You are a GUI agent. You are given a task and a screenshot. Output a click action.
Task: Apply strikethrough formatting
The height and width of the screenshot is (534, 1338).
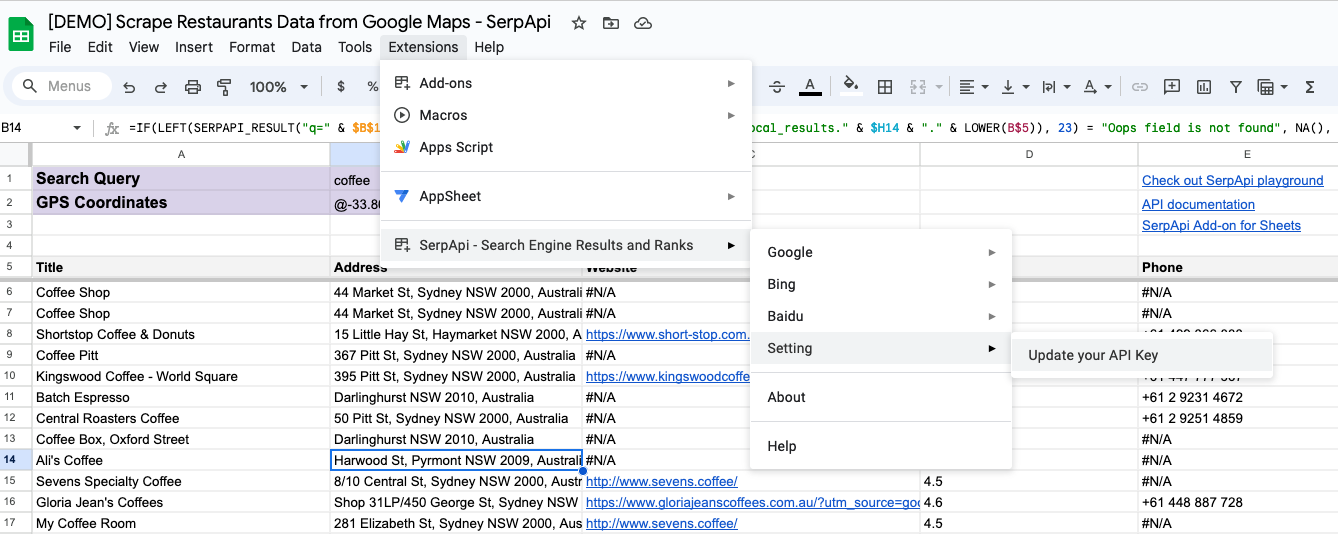coord(779,87)
